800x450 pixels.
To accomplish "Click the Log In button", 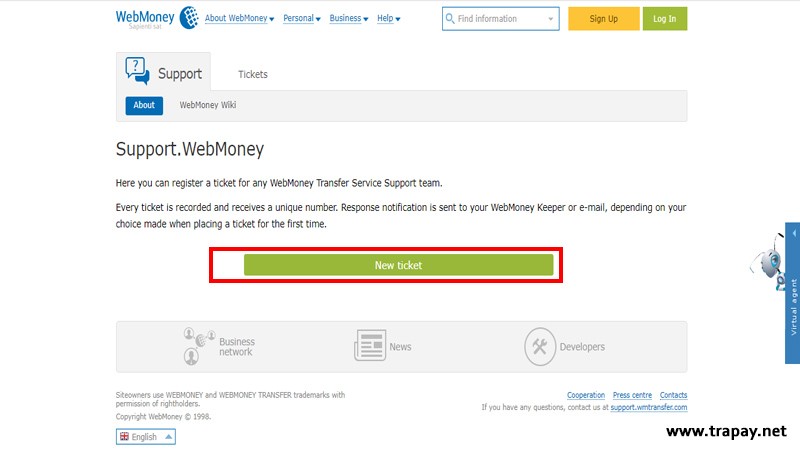I will coord(664,19).
